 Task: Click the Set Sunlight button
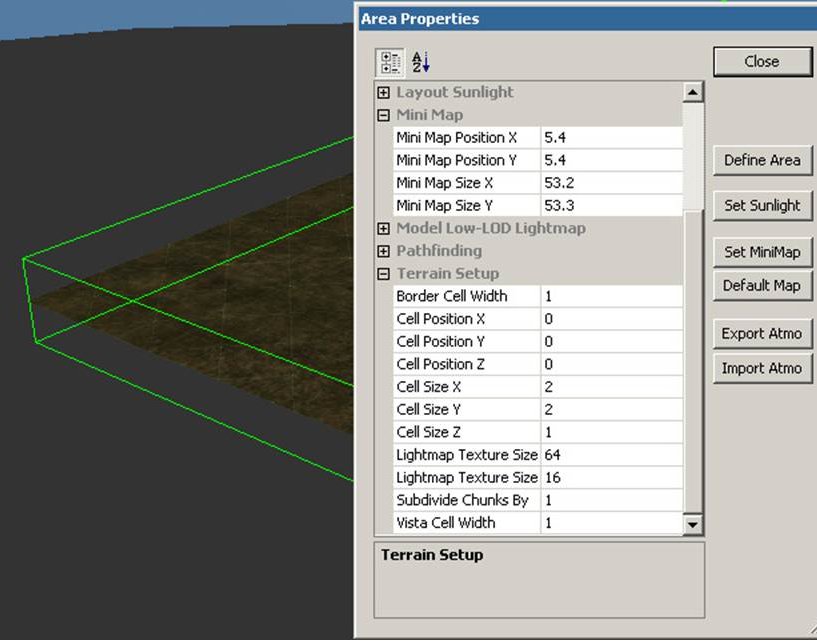tap(762, 205)
